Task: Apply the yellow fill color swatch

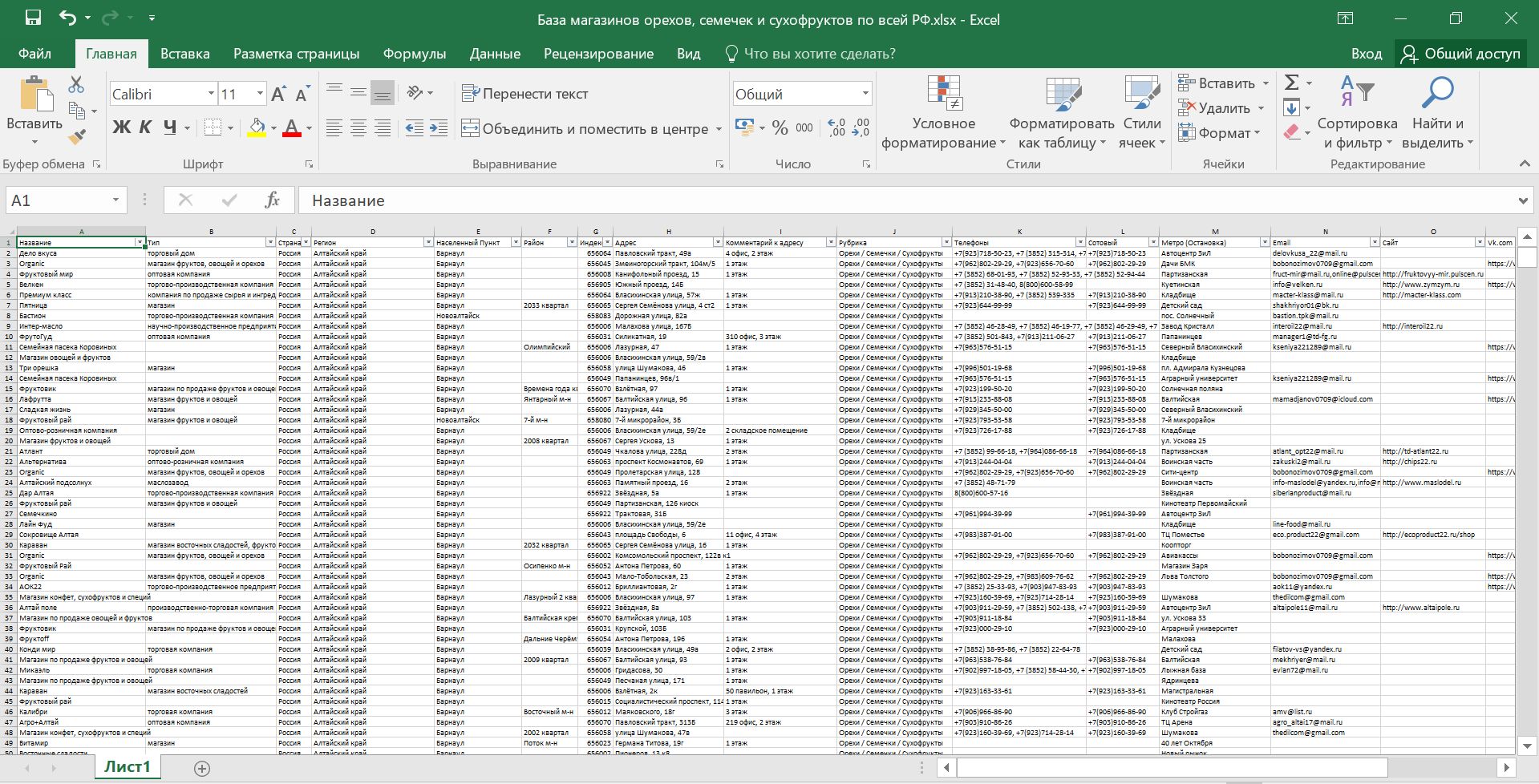Action: 257,128
